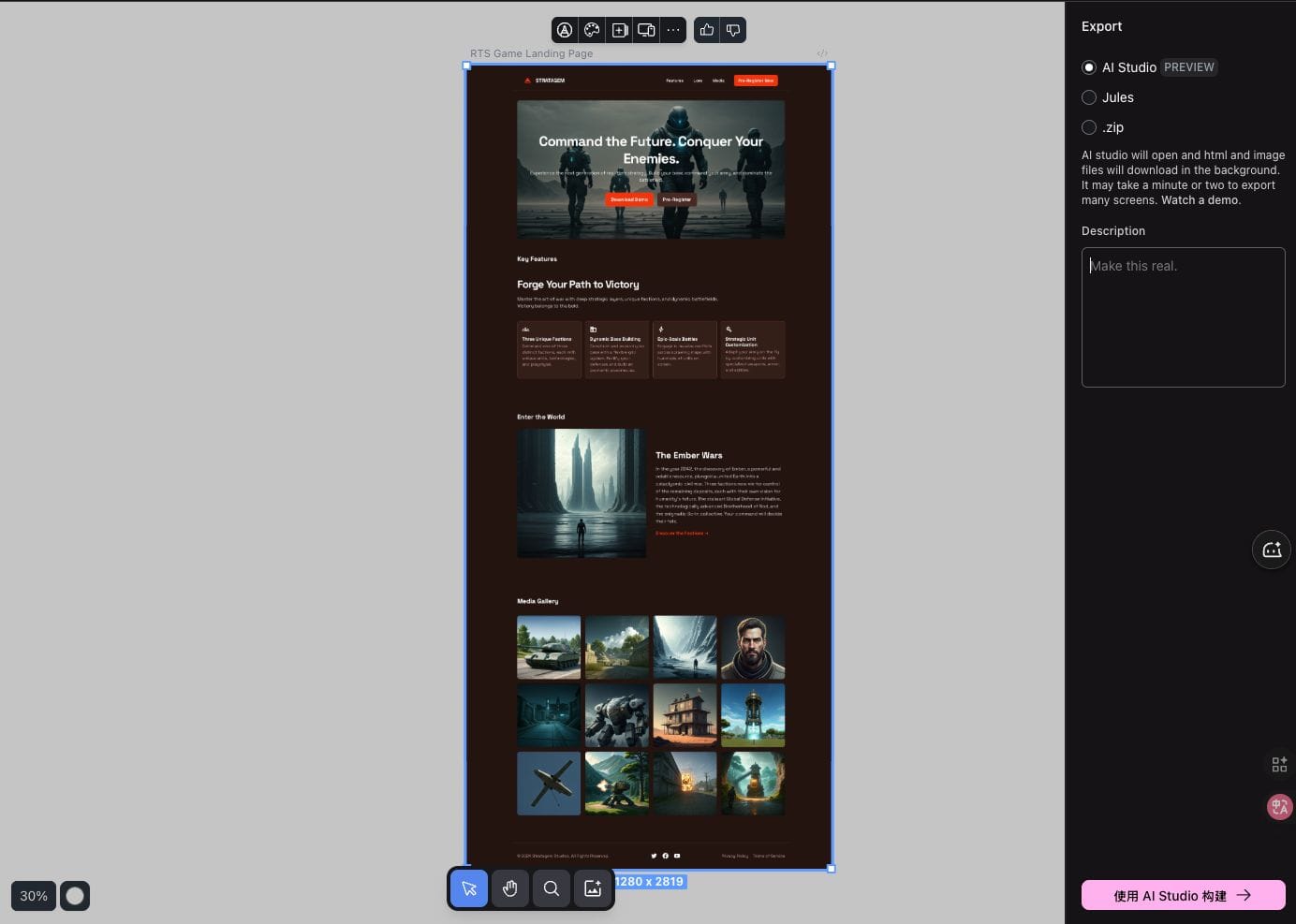Click the Description text area
Image resolution: width=1296 pixels, height=924 pixels.
[x=1183, y=316]
